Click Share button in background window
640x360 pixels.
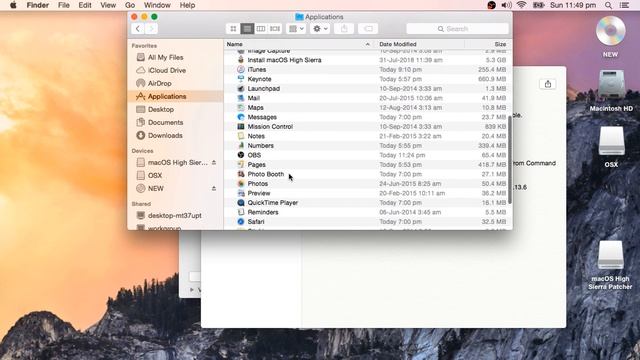[x=548, y=84]
